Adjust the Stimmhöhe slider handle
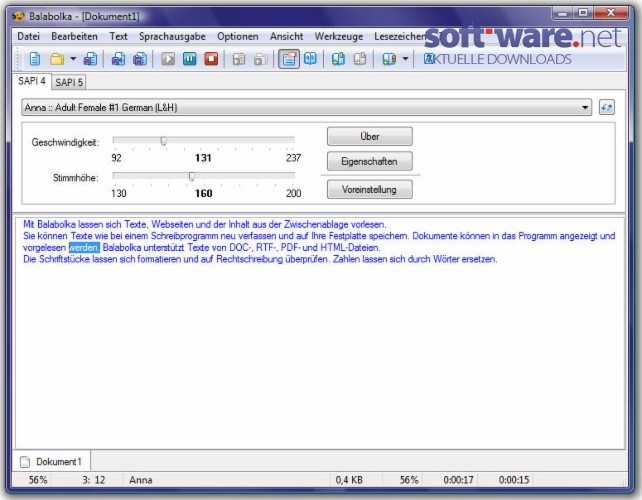The height and width of the screenshot is (500, 642). point(192,176)
